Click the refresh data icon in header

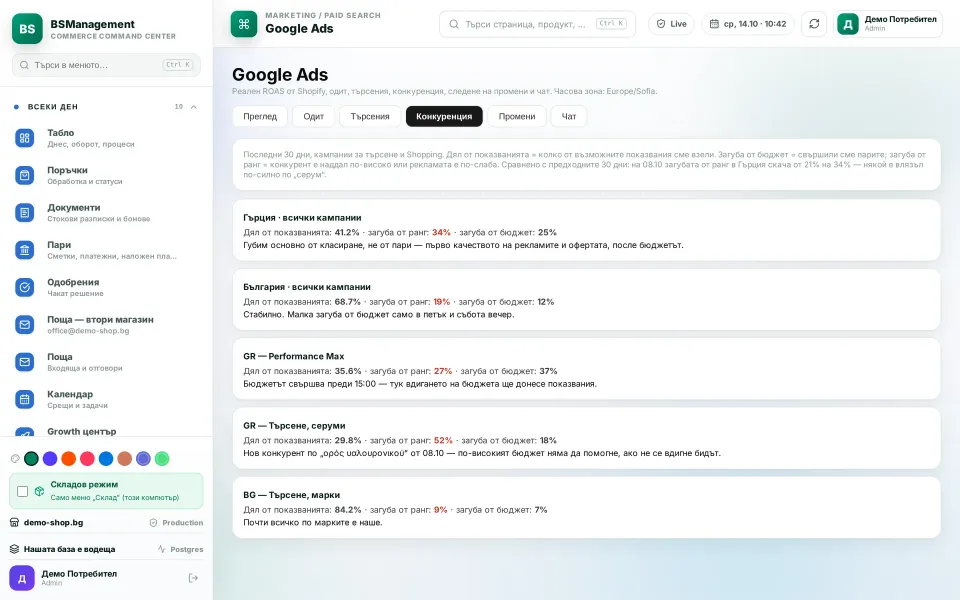(x=814, y=24)
